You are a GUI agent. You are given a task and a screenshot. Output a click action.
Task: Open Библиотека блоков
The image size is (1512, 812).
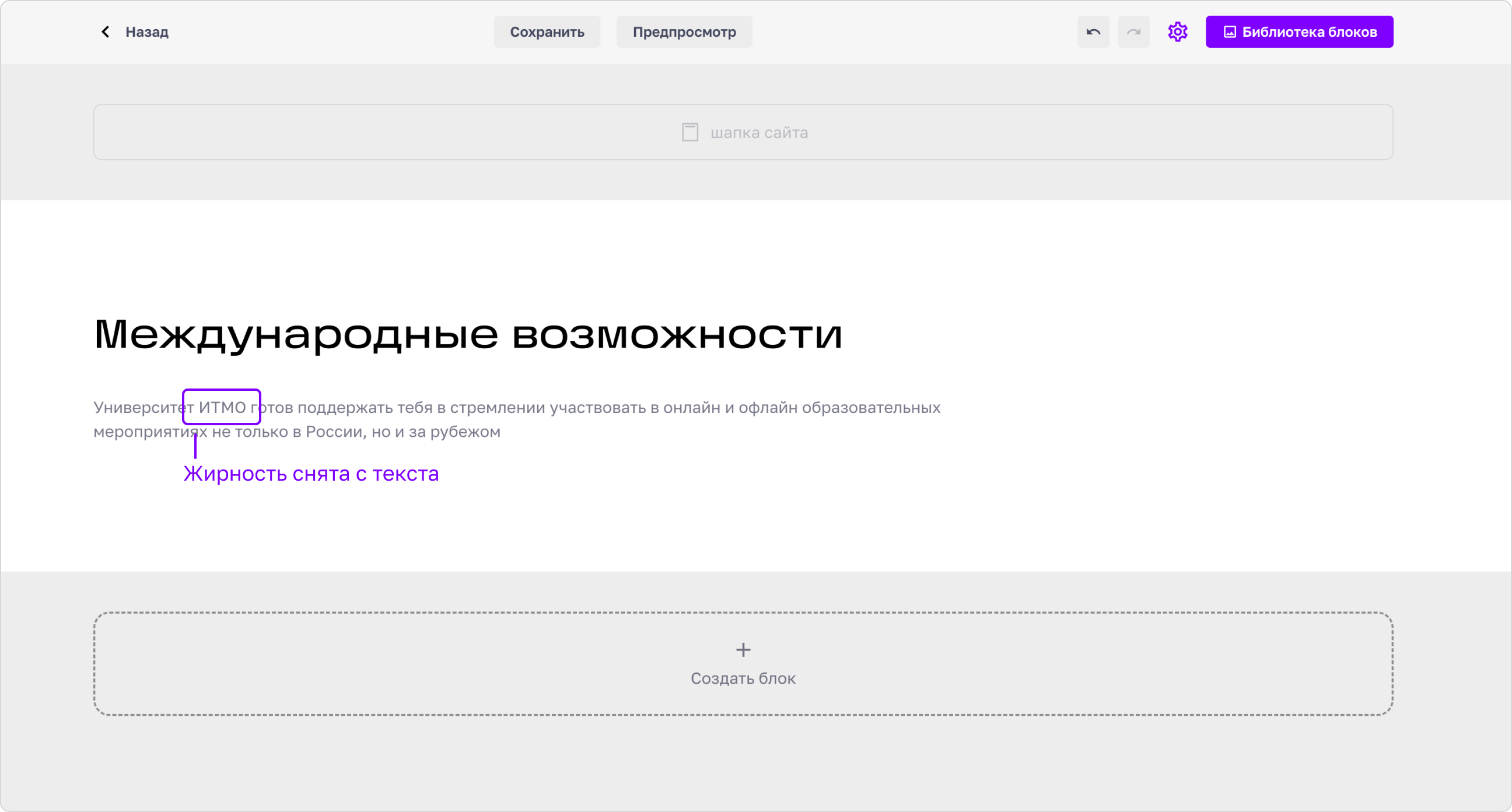[x=1299, y=32]
